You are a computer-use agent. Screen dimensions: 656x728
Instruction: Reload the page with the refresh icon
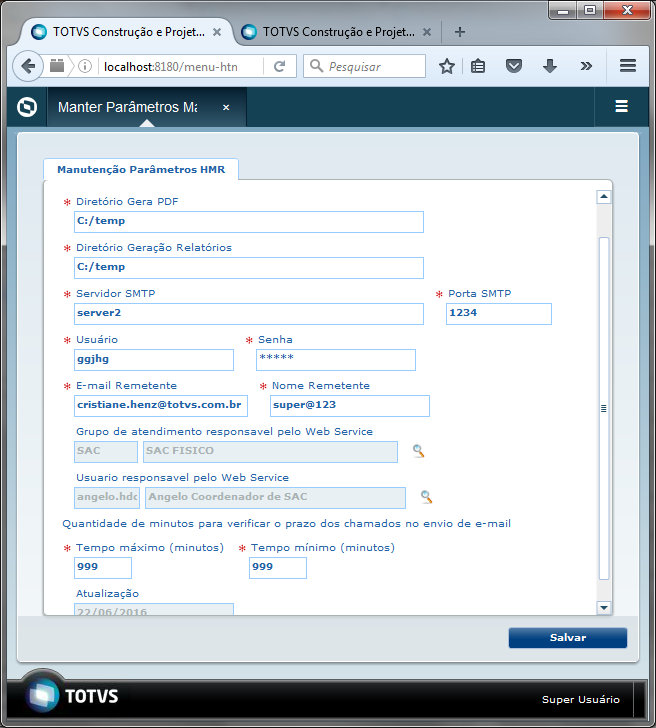(x=279, y=66)
